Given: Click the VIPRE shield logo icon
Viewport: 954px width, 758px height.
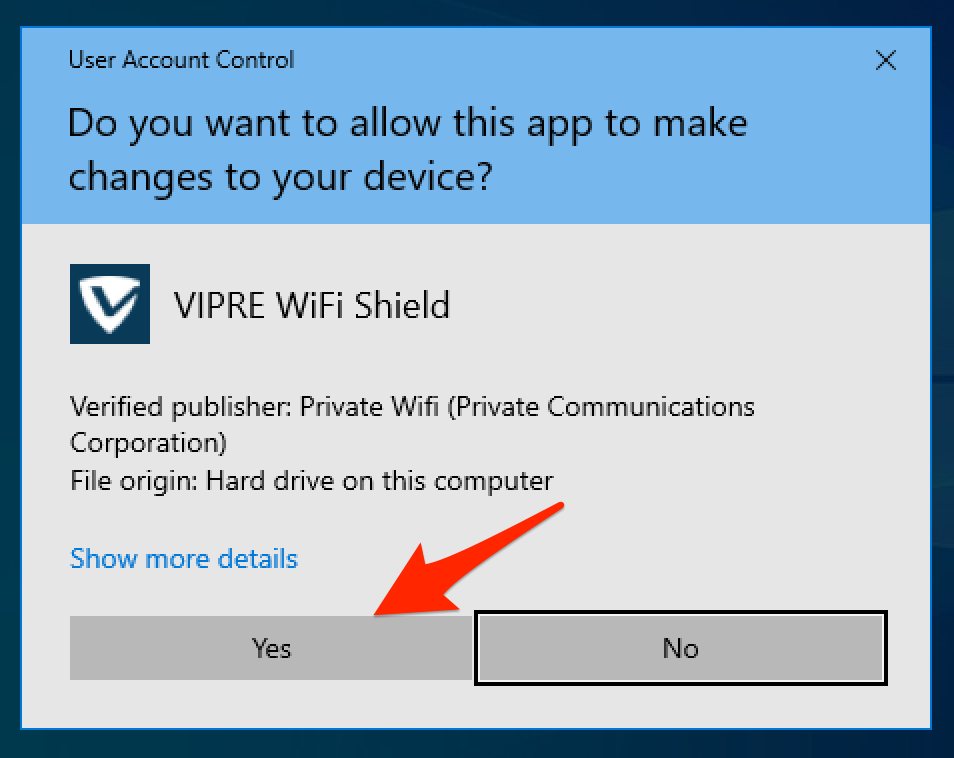Looking at the screenshot, I should pyautogui.click(x=110, y=304).
